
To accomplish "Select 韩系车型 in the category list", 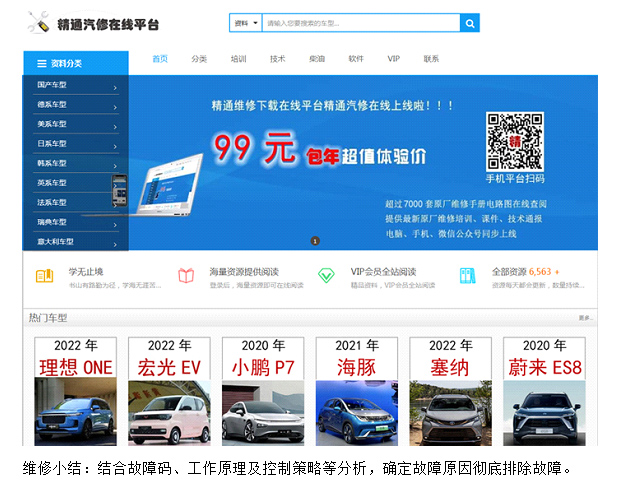I will click(52, 163).
